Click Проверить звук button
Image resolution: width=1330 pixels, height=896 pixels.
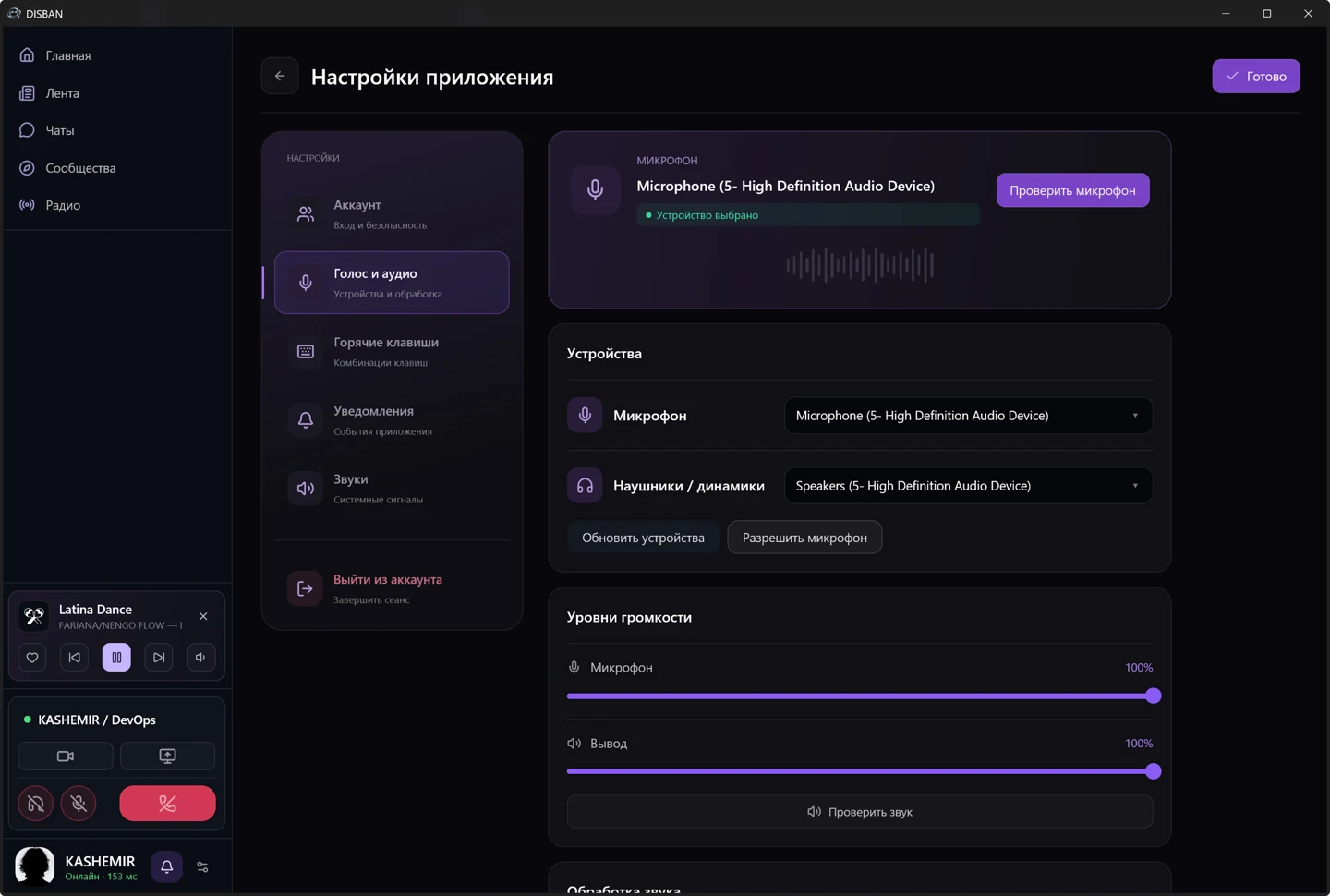point(860,812)
